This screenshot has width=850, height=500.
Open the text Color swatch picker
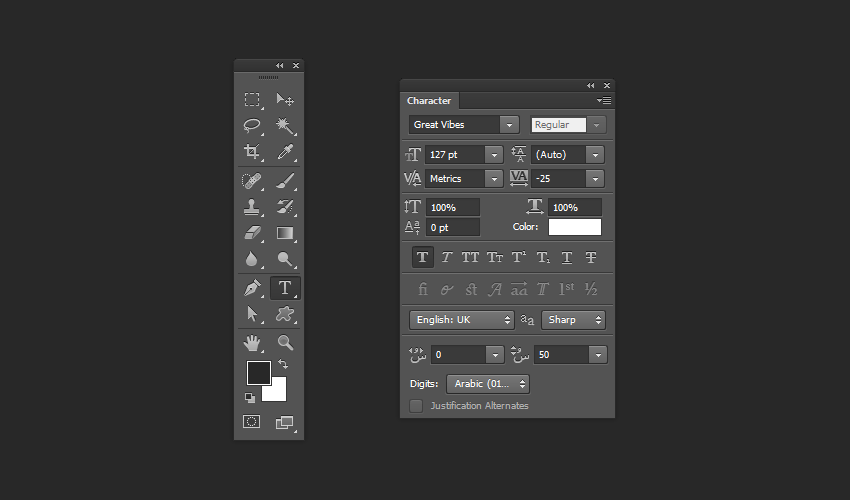[575, 227]
